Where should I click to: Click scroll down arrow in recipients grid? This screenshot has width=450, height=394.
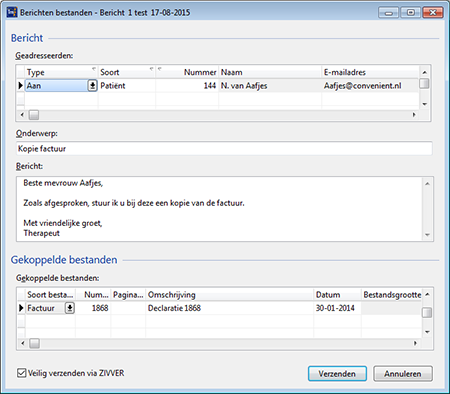click(x=424, y=104)
